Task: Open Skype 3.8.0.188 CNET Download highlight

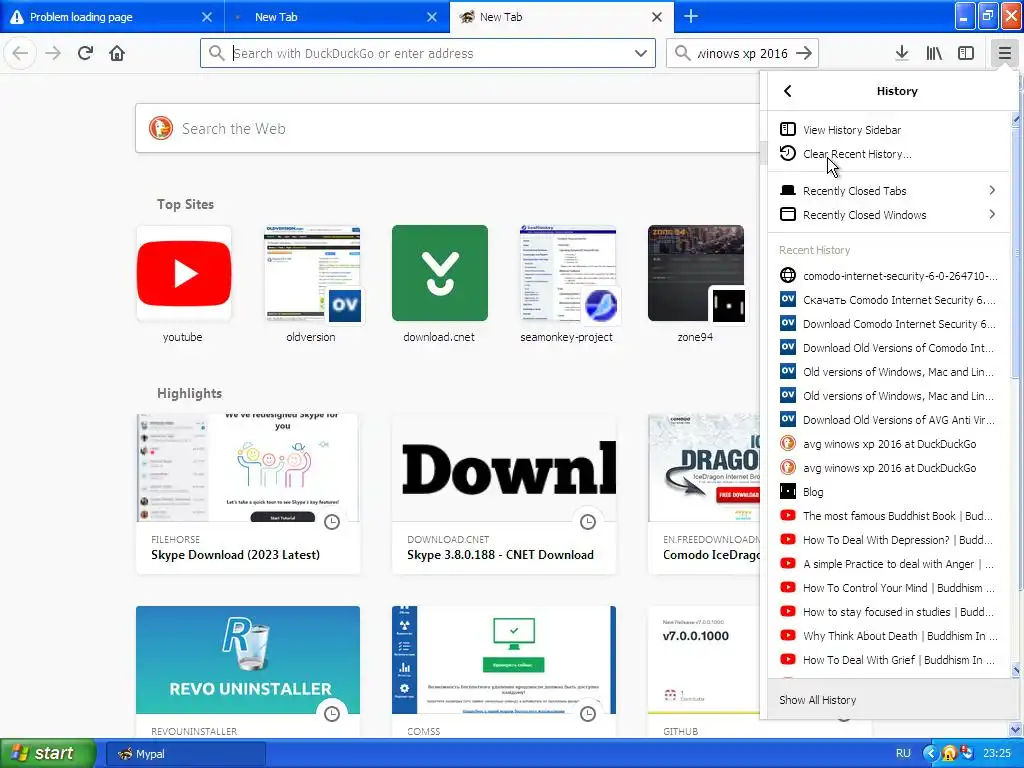Action: point(504,493)
